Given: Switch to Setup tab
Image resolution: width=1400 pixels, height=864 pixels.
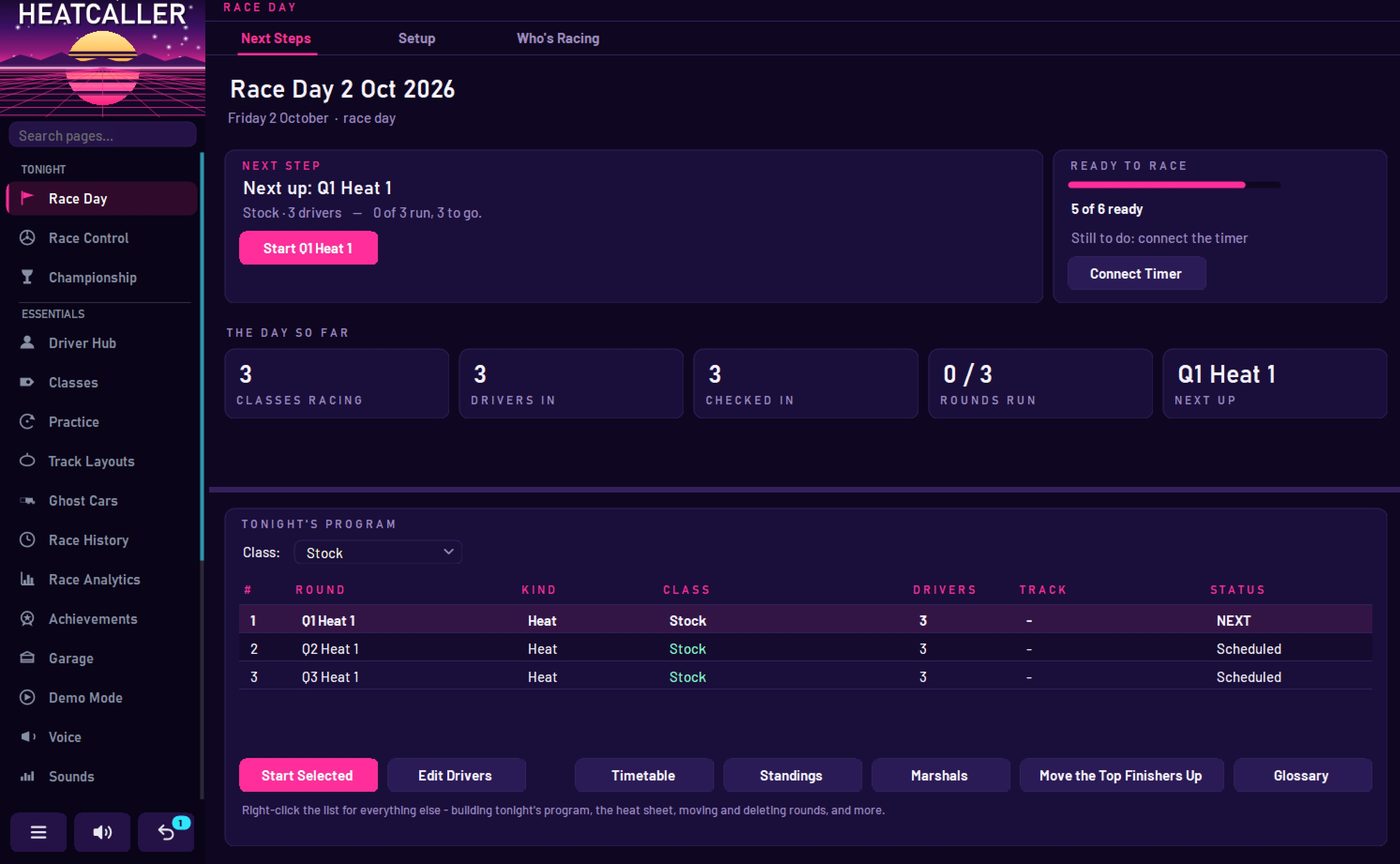Looking at the screenshot, I should tap(417, 38).
